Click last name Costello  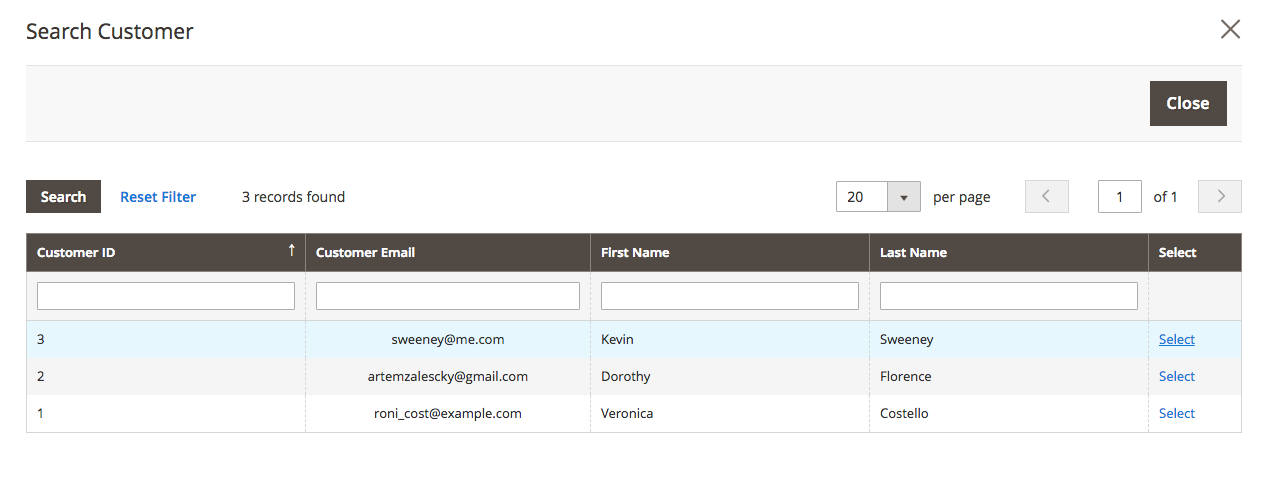point(904,413)
